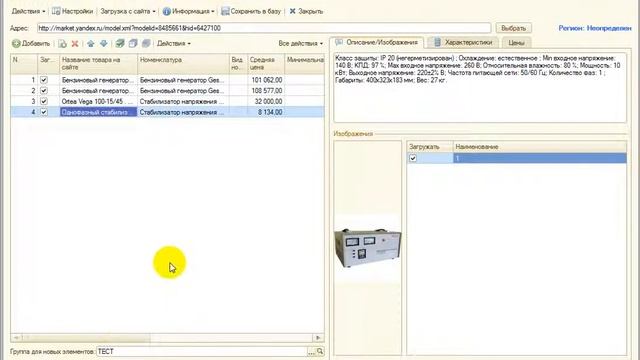Image resolution: width=640 pixels, height=360 pixels.
Task: Click the Выбрать button
Action: [513, 28]
